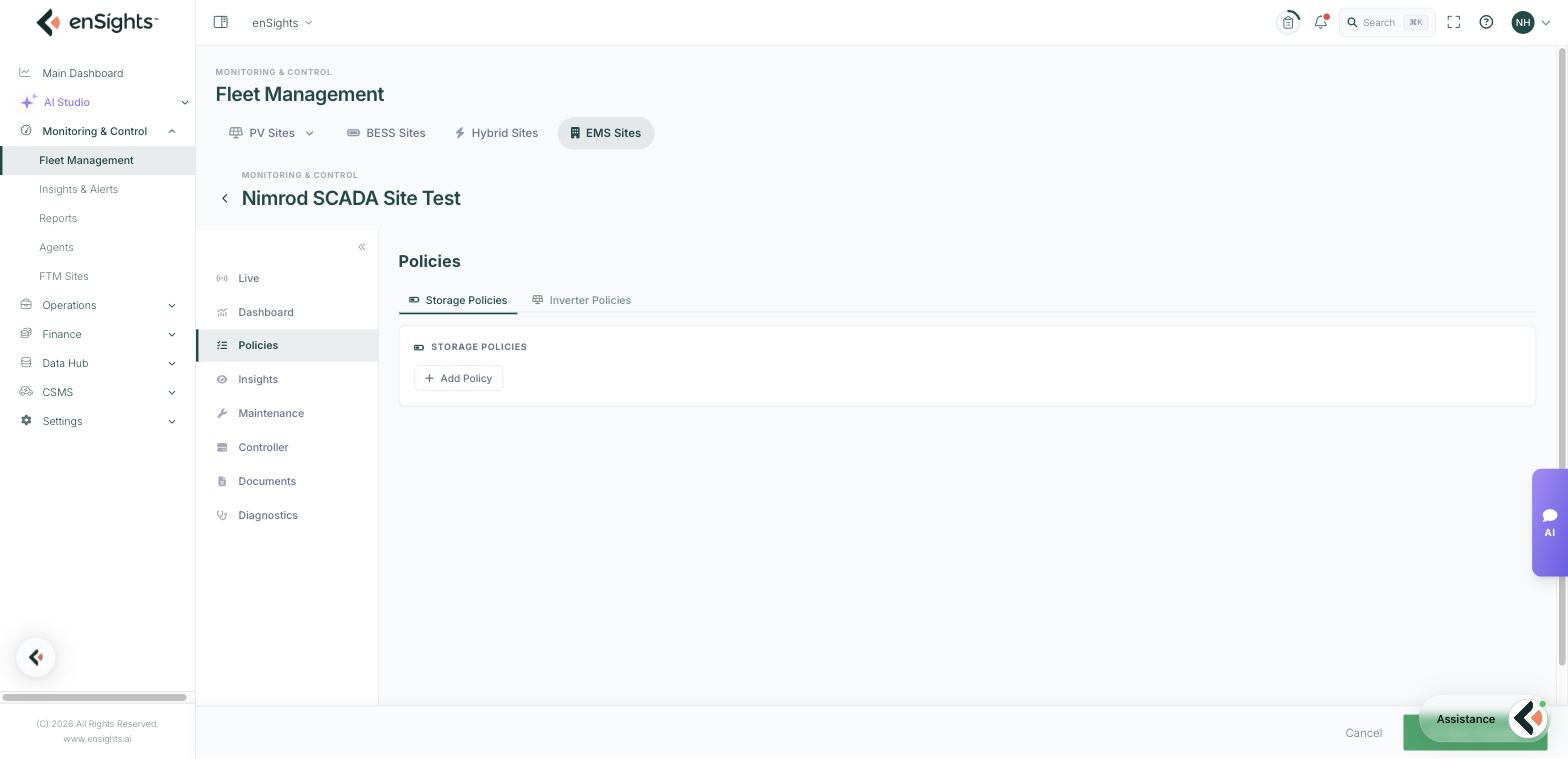The image size is (1568, 759).
Task: Go back with the arrow beside site name
Action: point(225,198)
